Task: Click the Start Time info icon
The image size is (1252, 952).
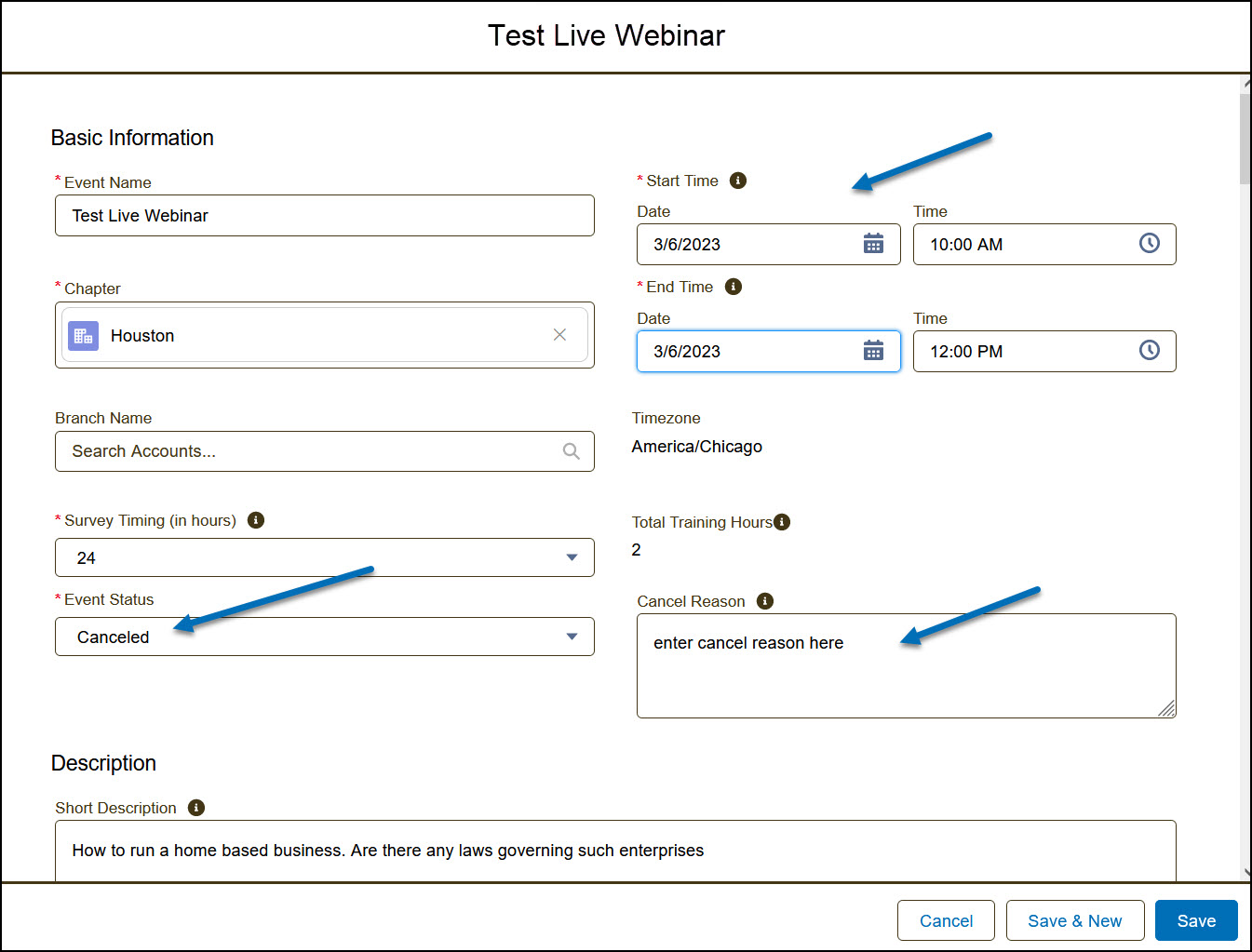Action: tap(738, 181)
